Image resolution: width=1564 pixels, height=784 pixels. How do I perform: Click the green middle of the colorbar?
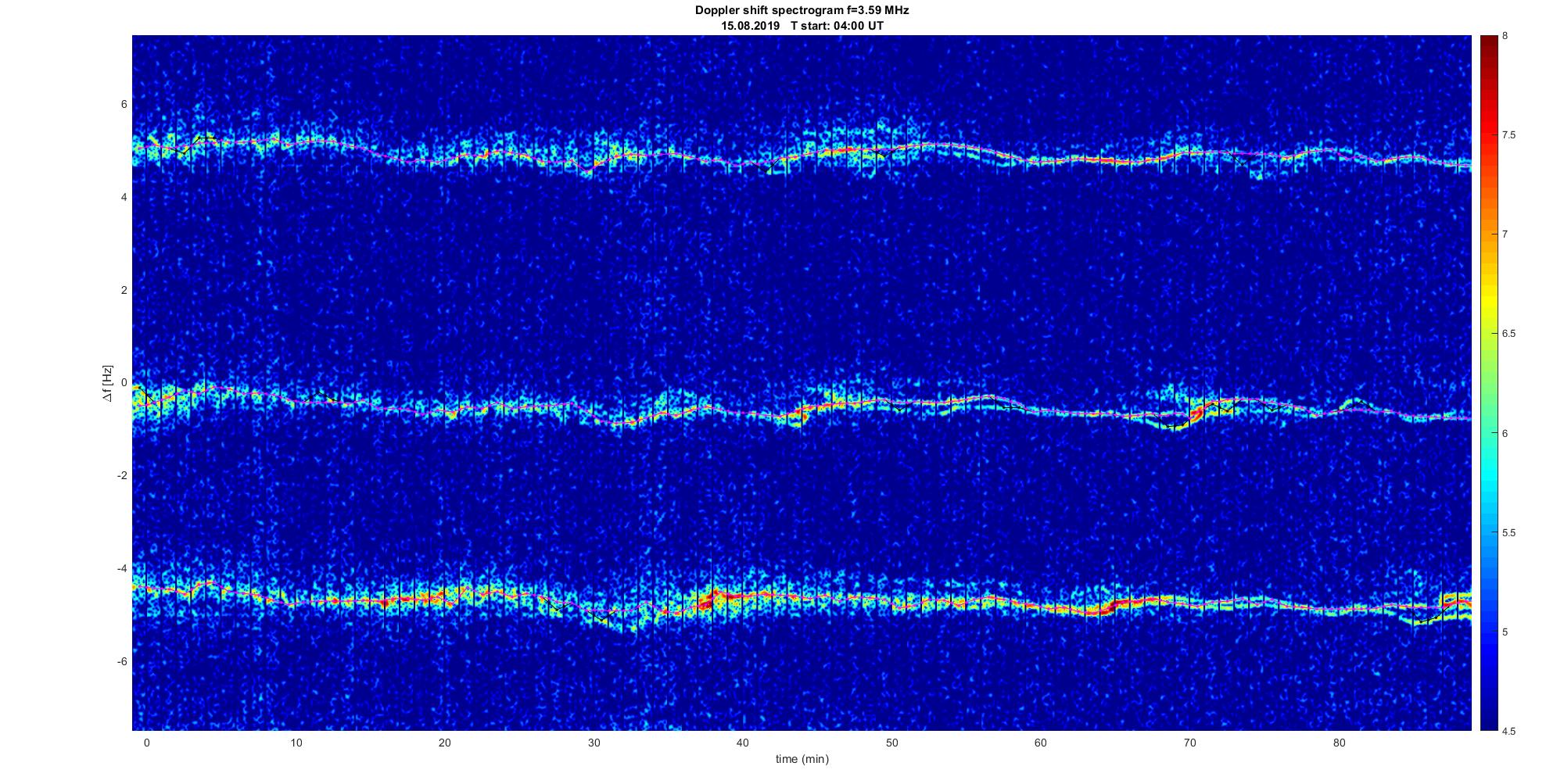click(x=1489, y=383)
